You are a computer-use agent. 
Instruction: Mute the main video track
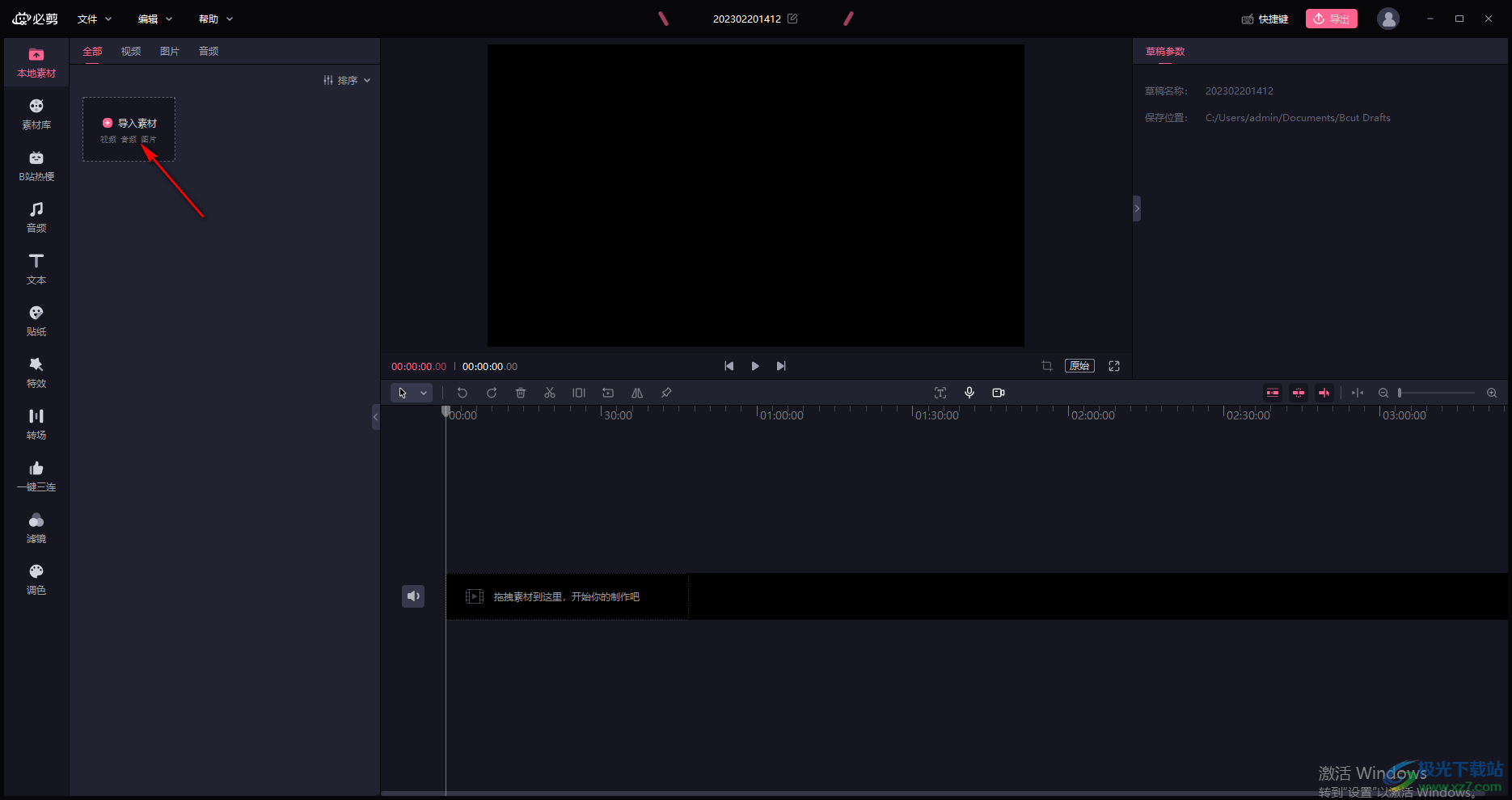[x=413, y=596]
